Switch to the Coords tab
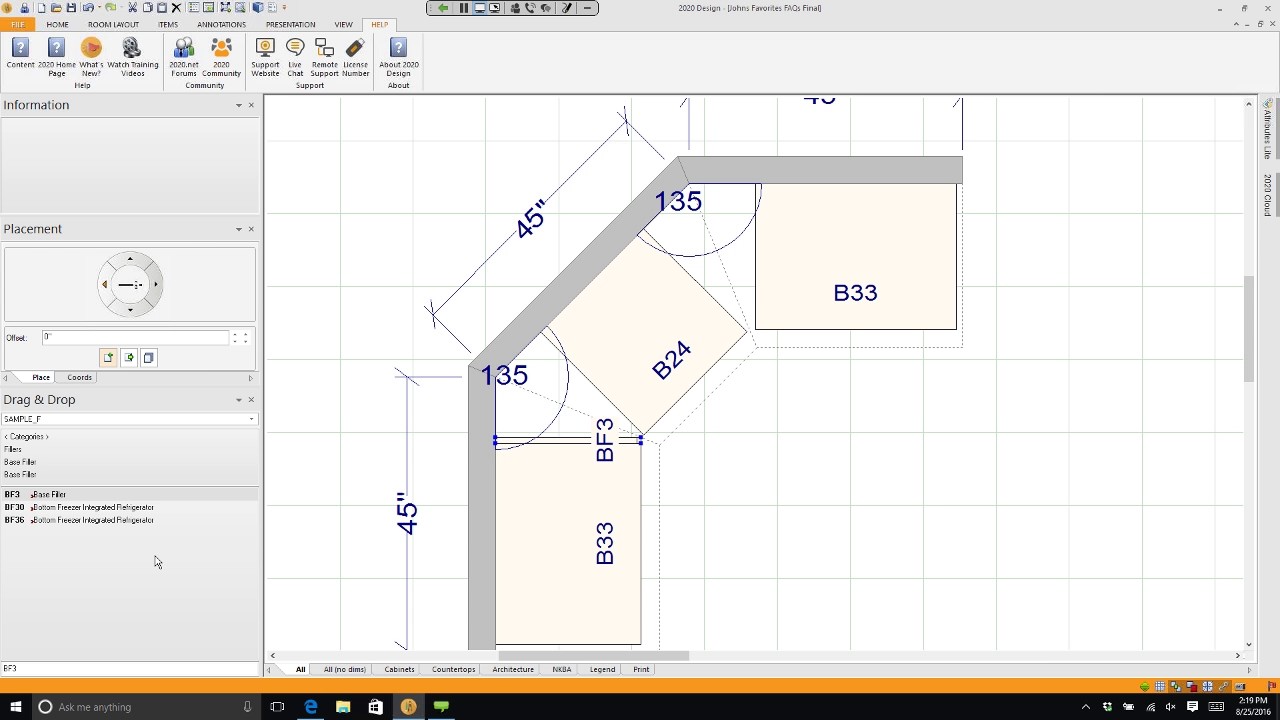This screenshot has height=720, width=1280. pos(80,377)
